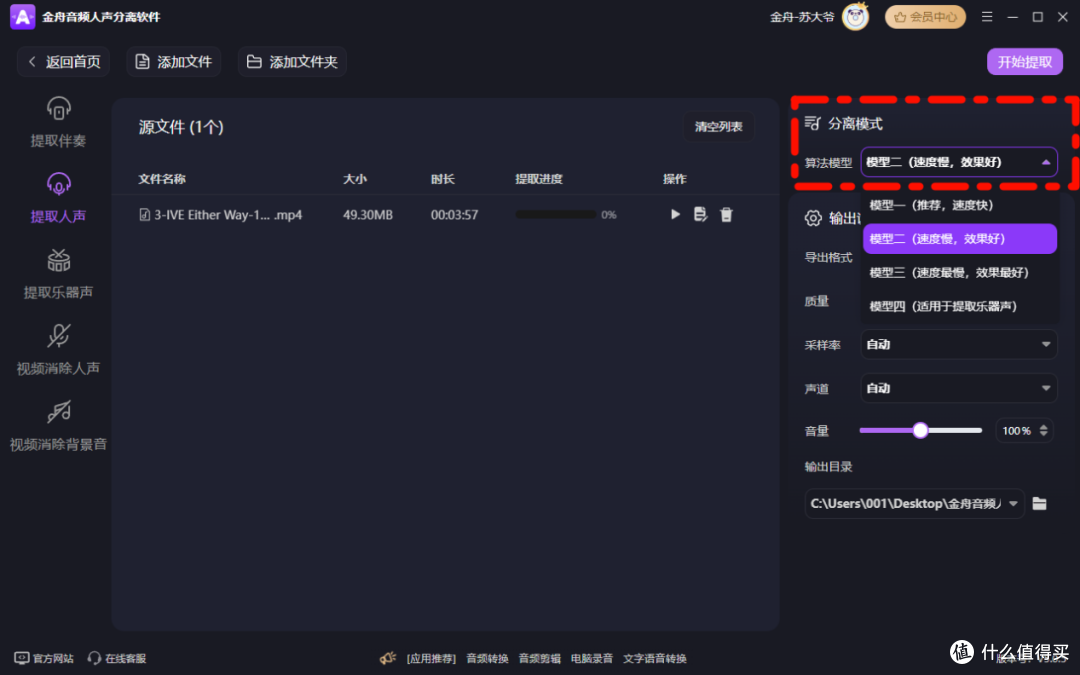Select the 提取人声 sidebar item
The image size is (1080, 675).
click(59, 198)
